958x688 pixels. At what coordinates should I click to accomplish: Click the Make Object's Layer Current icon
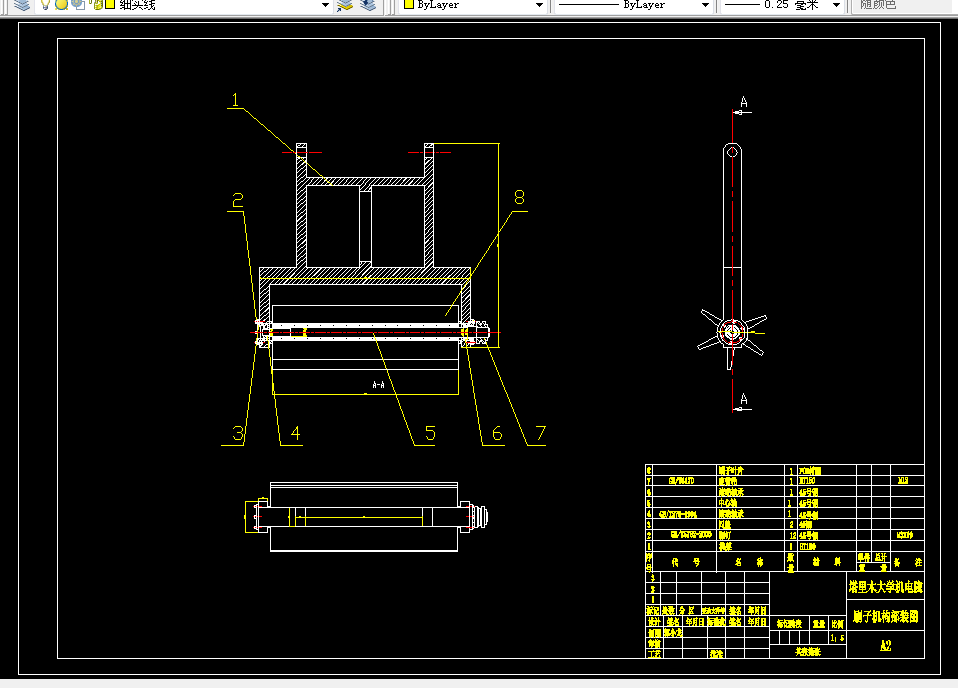point(345,5)
